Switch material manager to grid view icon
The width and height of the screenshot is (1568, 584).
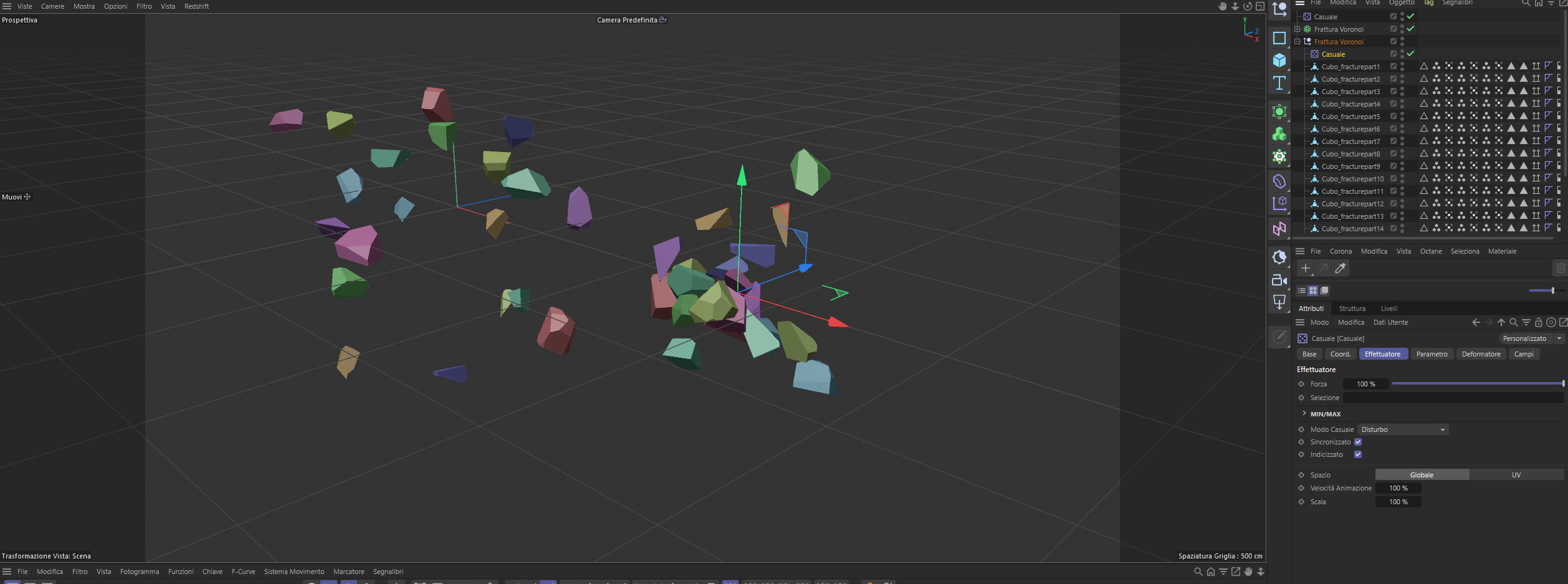point(1312,290)
